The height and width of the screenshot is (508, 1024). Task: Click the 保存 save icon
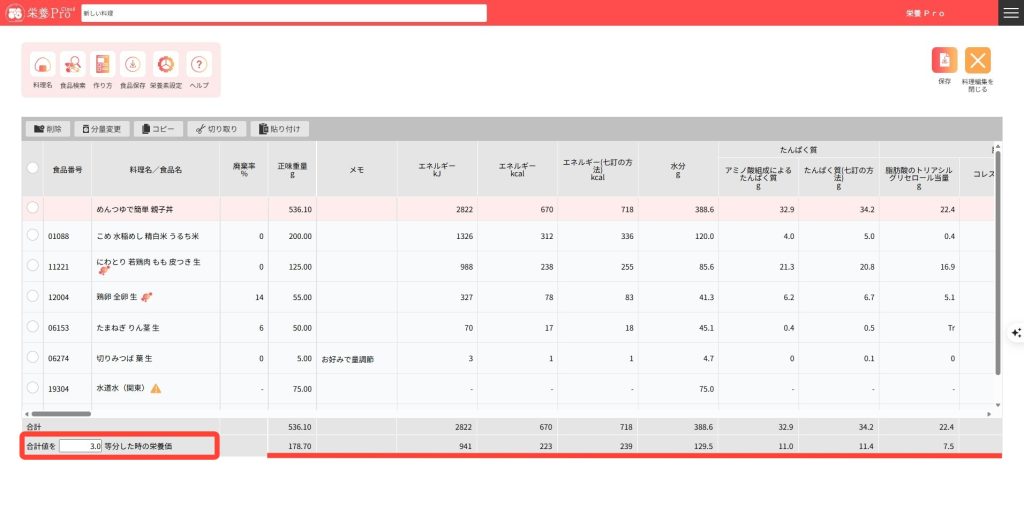click(x=944, y=60)
